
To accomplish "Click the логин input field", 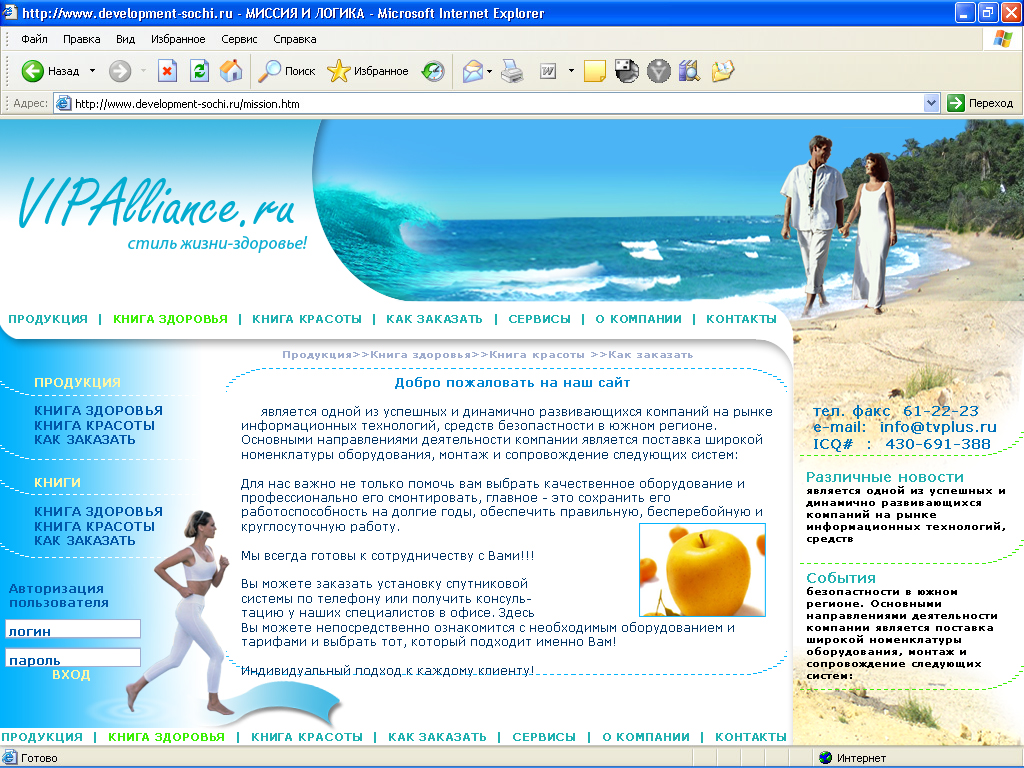I will [x=73, y=629].
